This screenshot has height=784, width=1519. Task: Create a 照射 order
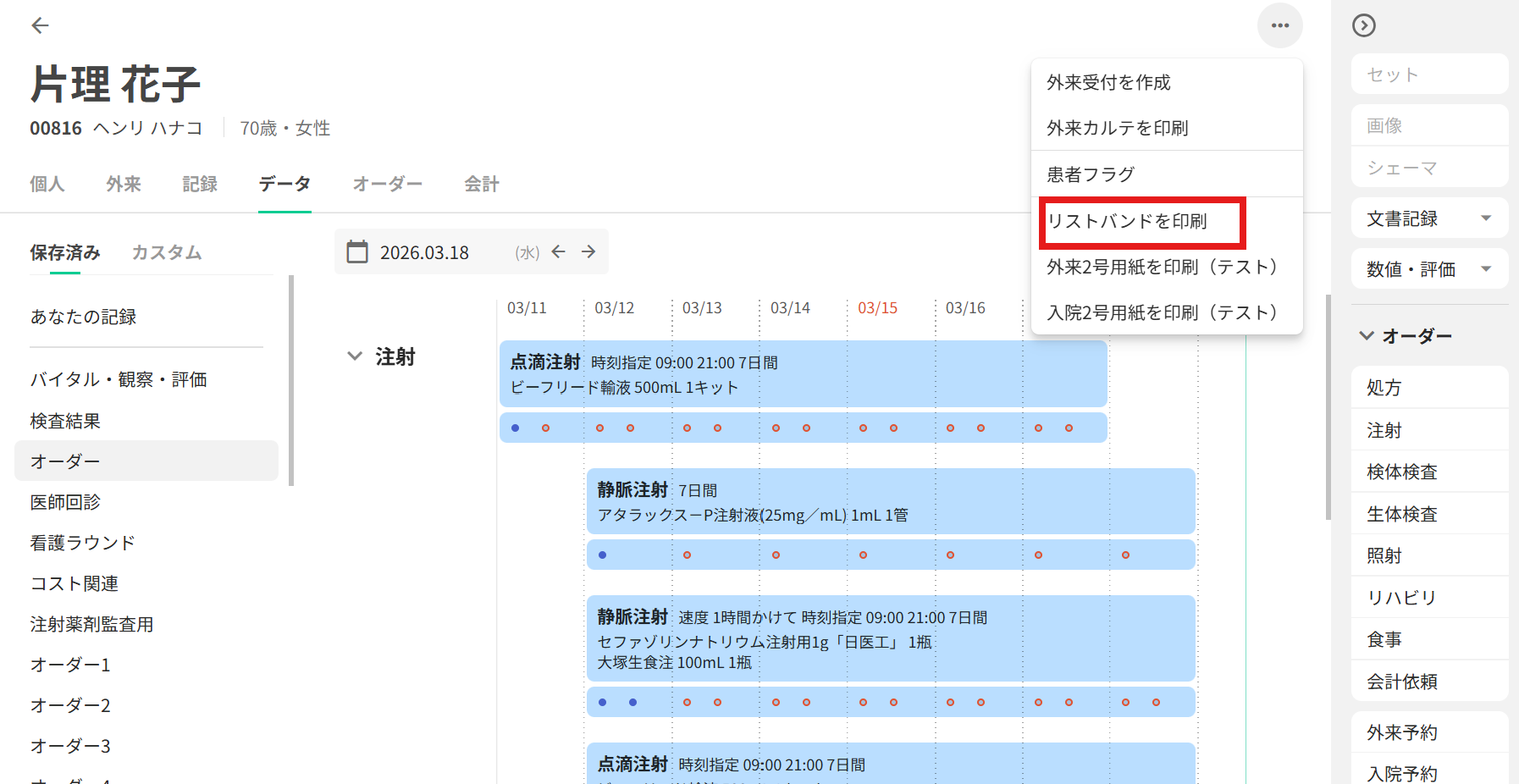click(1430, 555)
